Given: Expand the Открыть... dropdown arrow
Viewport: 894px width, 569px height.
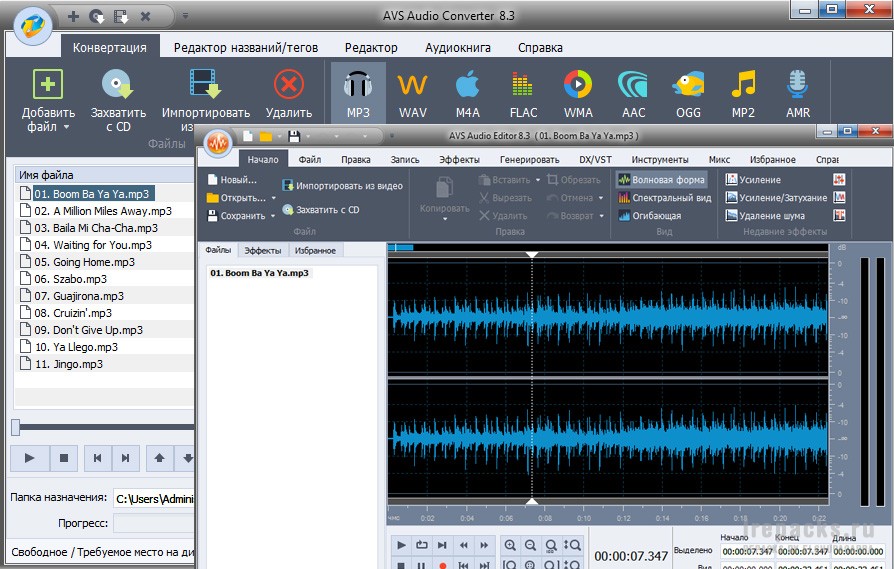Looking at the screenshot, I should pyautogui.click(x=274, y=198).
